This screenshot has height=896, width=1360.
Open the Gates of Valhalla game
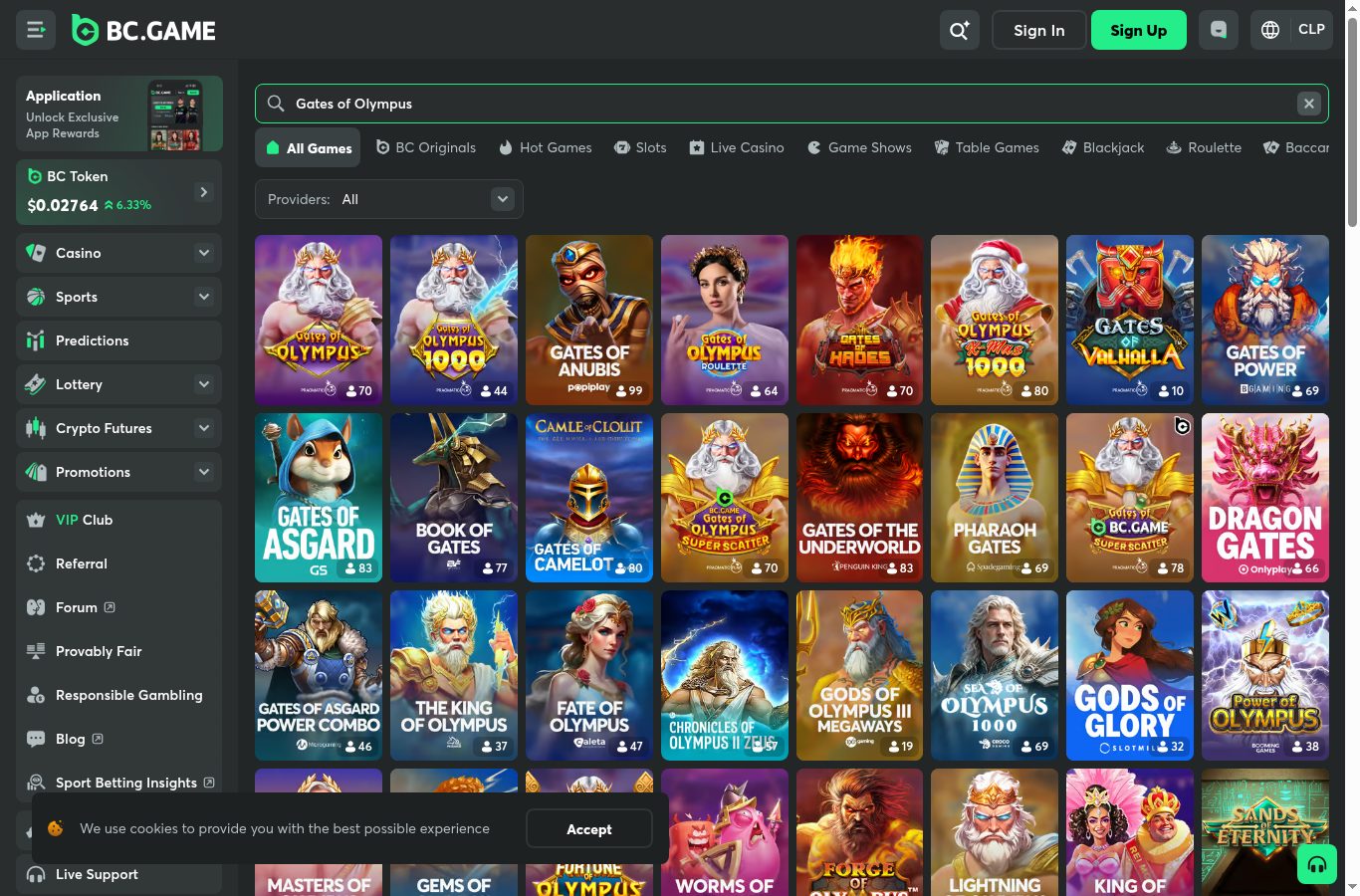pyautogui.click(x=1130, y=320)
